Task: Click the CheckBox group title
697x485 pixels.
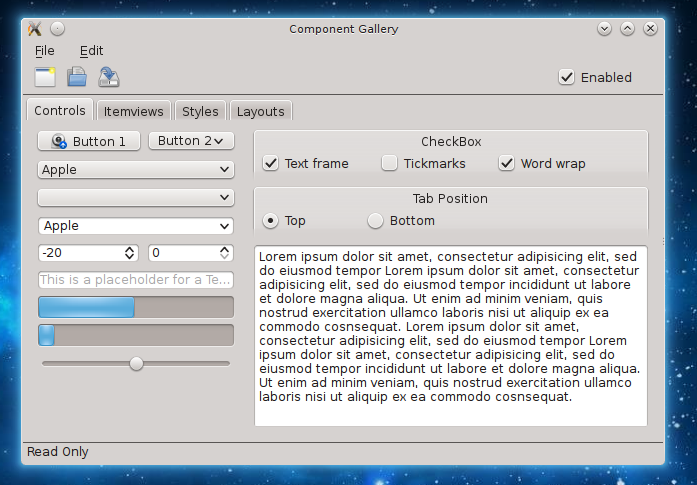Action: click(x=451, y=141)
